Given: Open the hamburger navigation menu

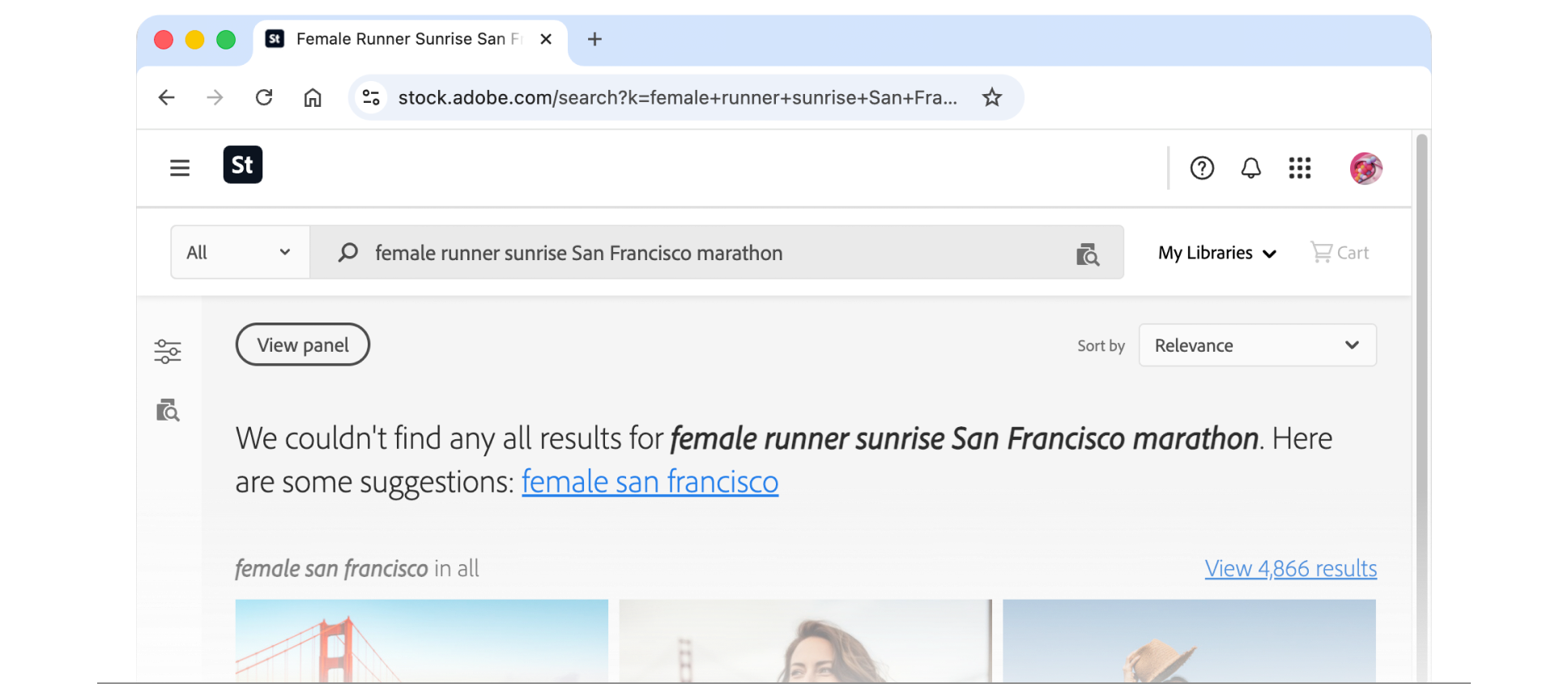Looking at the screenshot, I should 179,168.
